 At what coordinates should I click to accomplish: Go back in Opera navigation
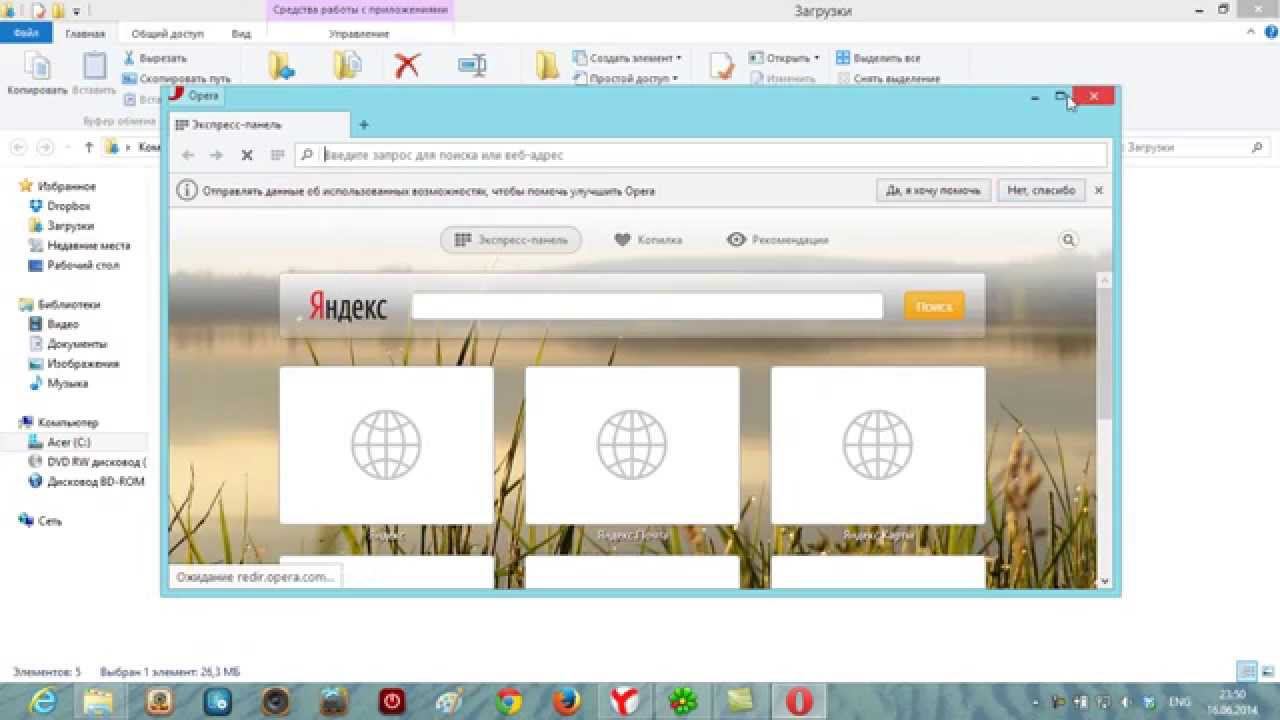point(188,155)
